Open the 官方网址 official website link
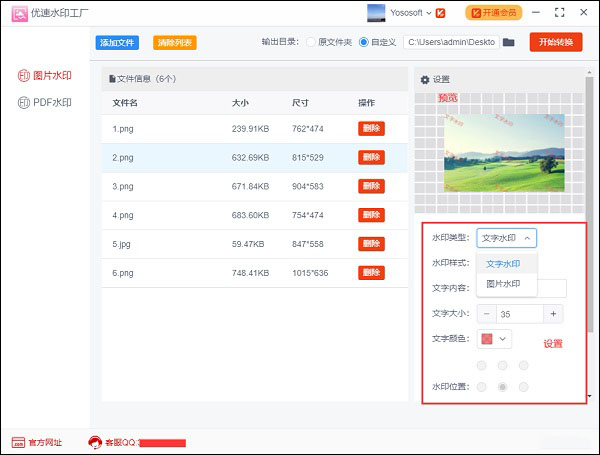The image size is (600, 455). tap(46, 443)
